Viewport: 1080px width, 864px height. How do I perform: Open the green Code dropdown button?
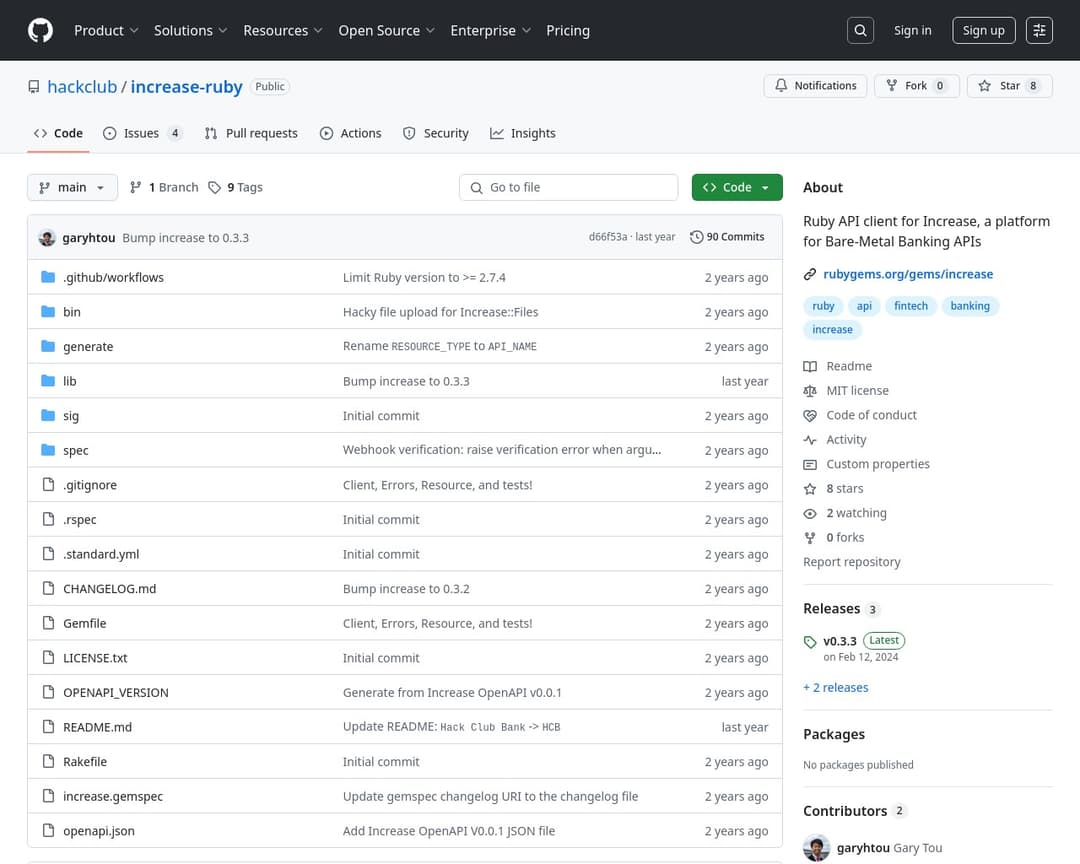point(737,187)
